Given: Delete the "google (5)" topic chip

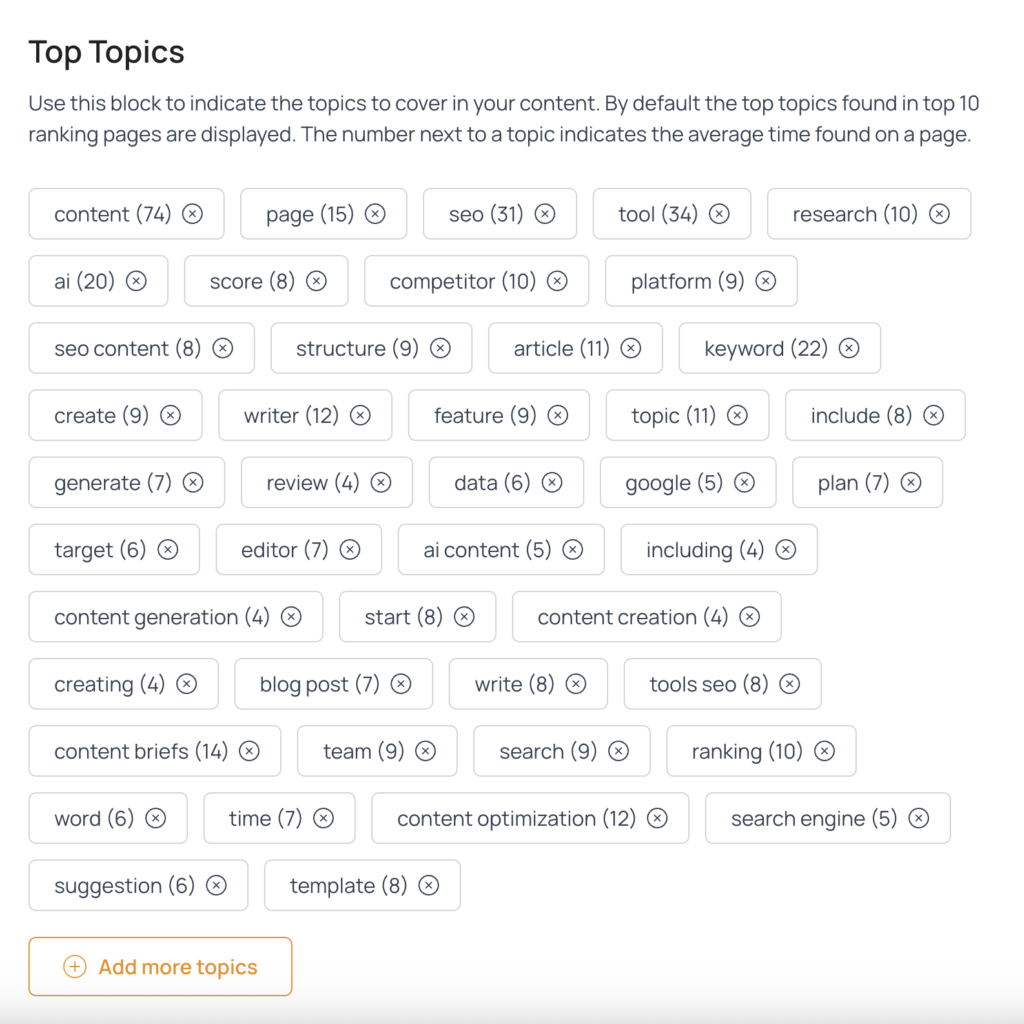Looking at the screenshot, I should [x=744, y=483].
